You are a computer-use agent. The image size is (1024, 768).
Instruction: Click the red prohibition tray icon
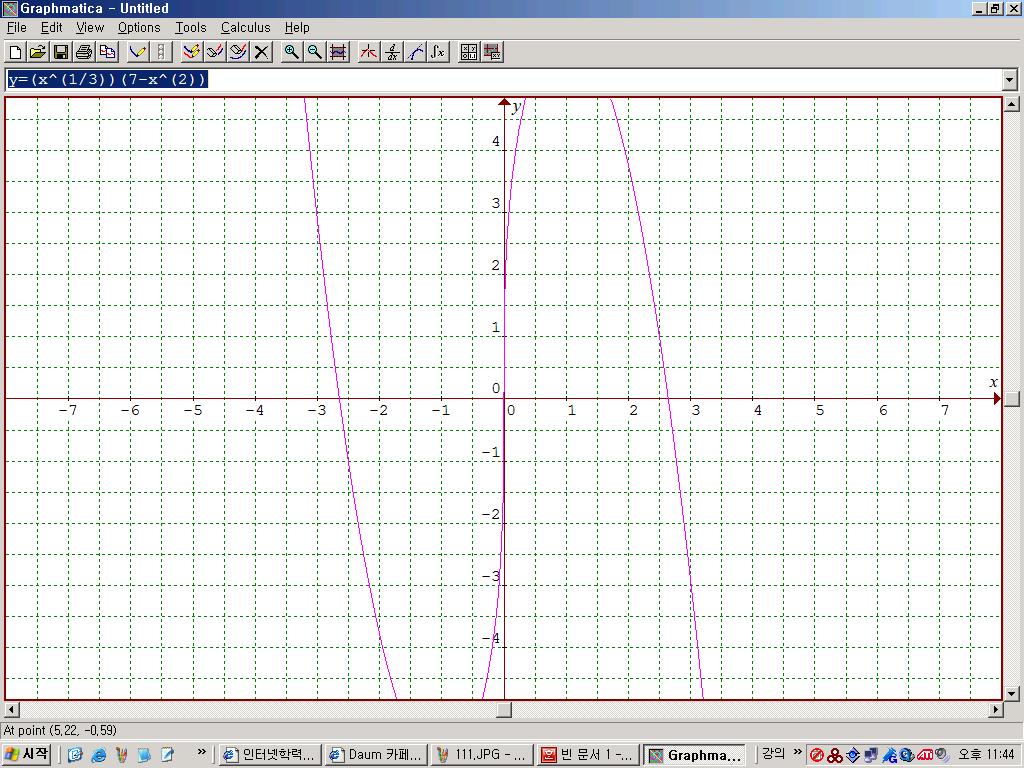(x=816, y=756)
